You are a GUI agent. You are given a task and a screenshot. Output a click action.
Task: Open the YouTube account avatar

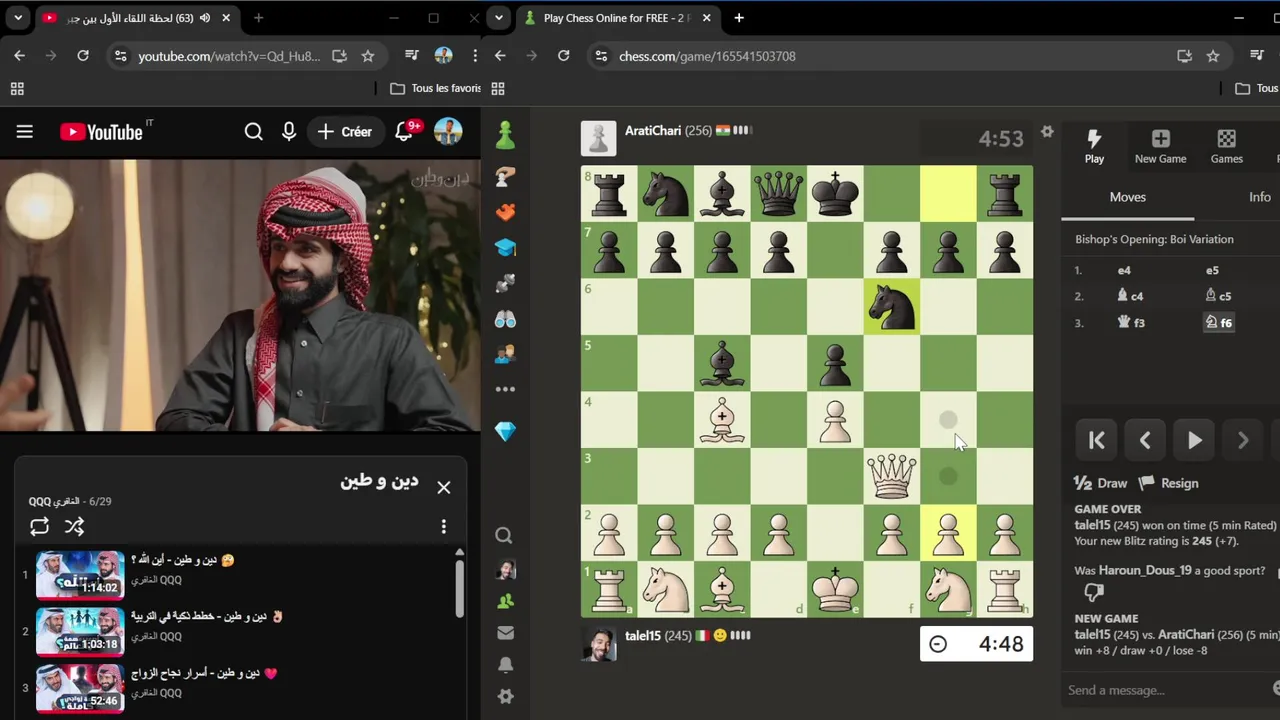(448, 132)
